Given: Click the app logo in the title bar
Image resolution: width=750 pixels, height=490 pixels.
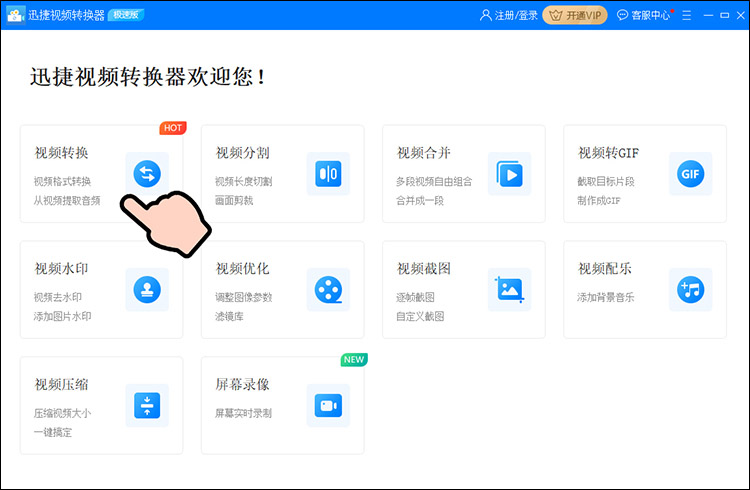Looking at the screenshot, I should coord(15,15).
